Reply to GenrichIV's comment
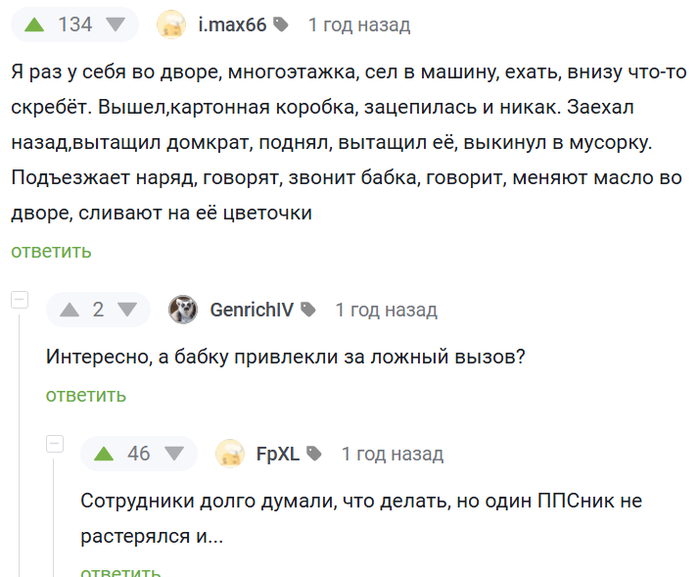The width and height of the screenshot is (700, 577). tap(86, 395)
